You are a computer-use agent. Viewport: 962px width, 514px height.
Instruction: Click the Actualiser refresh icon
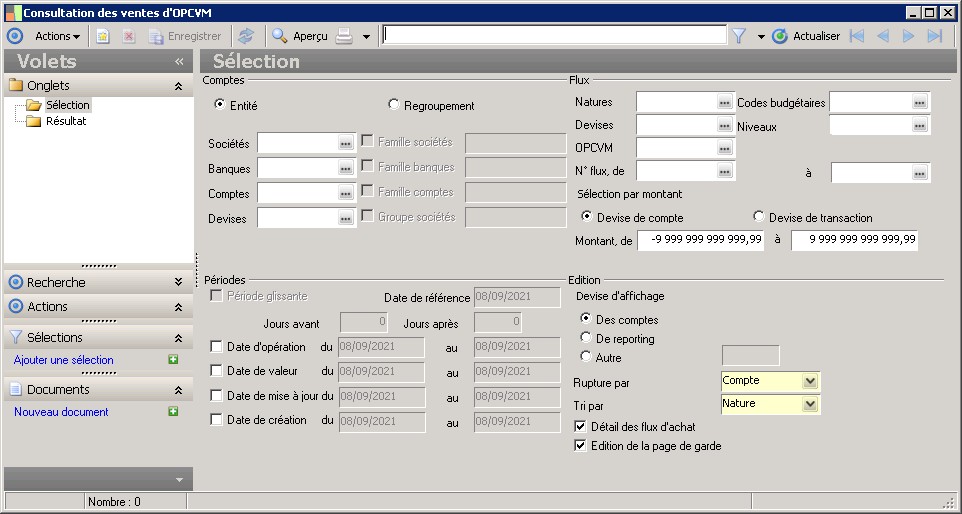coord(780,36)
